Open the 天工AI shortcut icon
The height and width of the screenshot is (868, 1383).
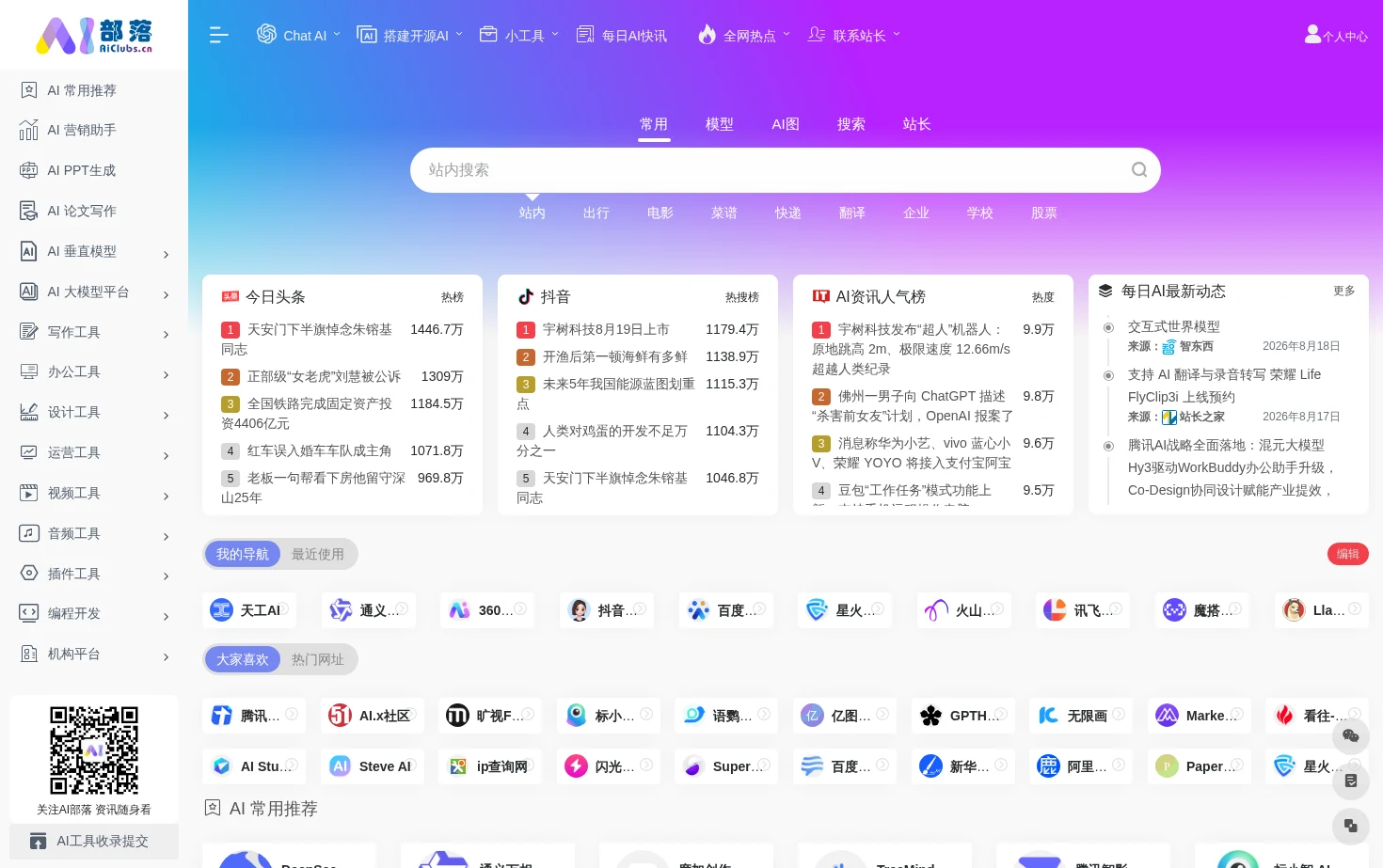coord(221,610)
